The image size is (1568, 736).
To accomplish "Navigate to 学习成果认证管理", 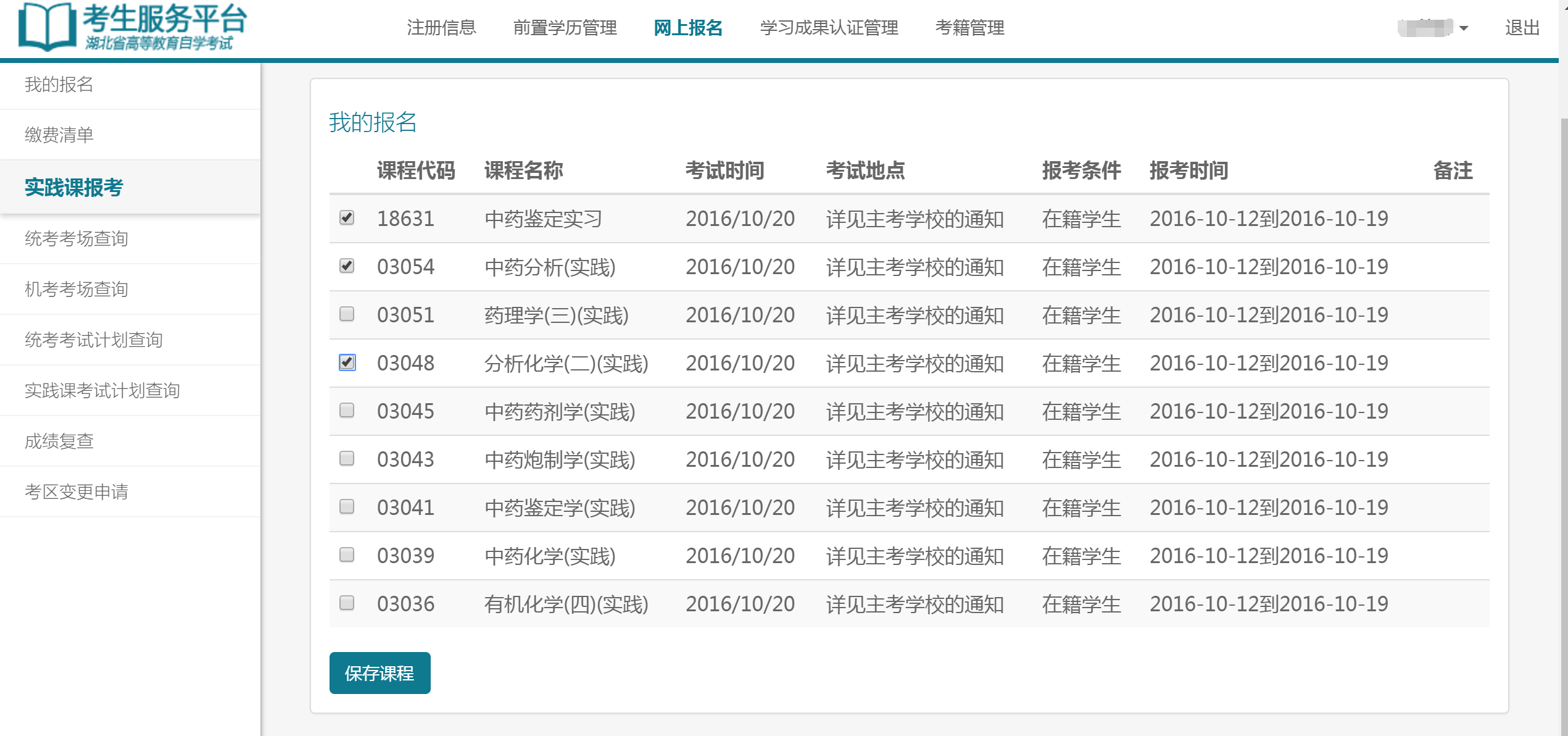I will (x=830, y=28).
